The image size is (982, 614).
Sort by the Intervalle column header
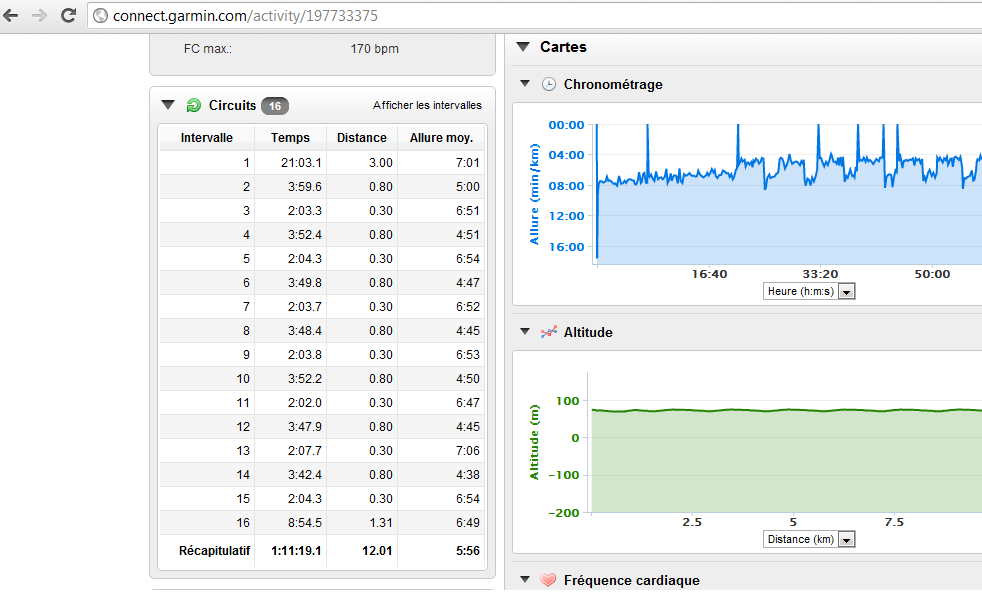click(x=207, y=138)
